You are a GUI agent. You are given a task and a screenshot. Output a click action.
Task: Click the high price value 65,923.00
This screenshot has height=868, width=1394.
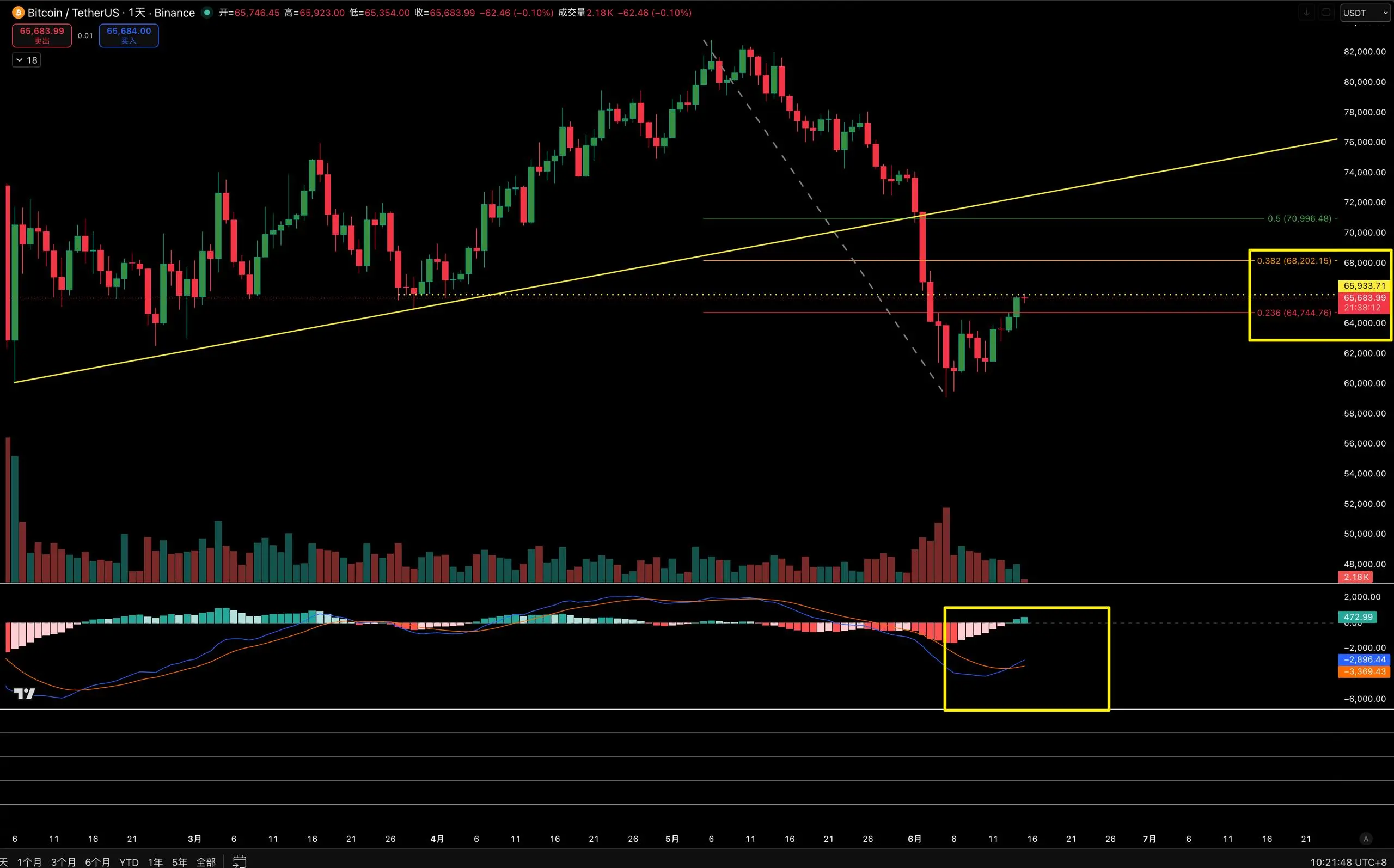pos(322,13)
